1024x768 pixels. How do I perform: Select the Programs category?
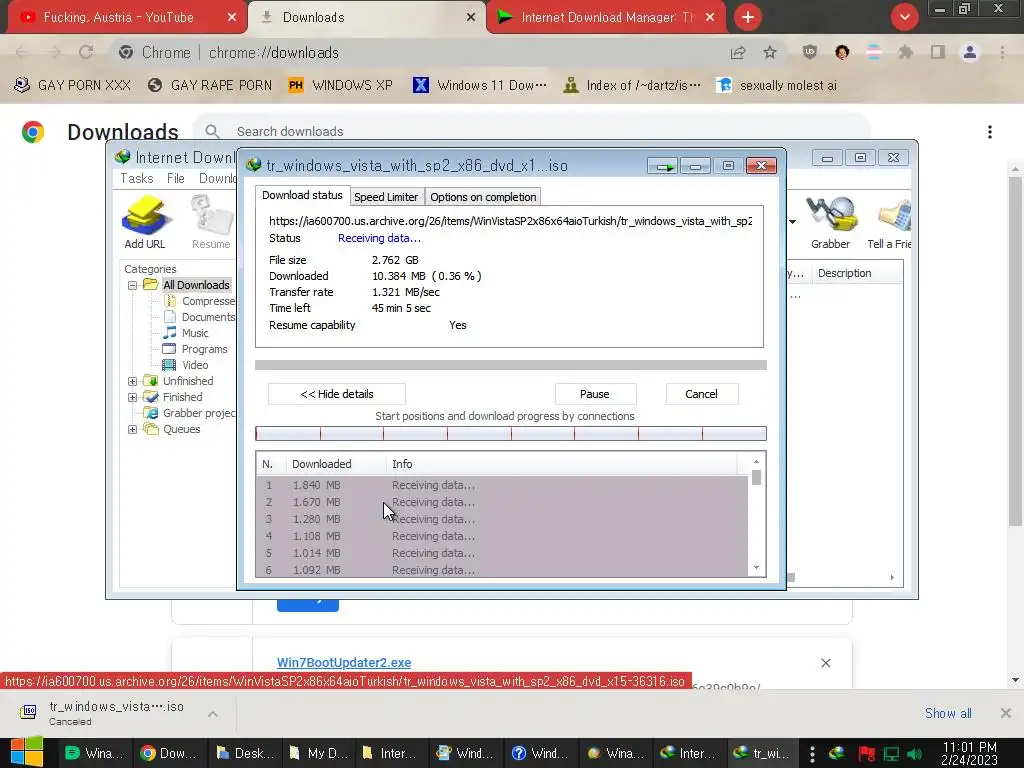pyautogui.click(x=204, y=349)
